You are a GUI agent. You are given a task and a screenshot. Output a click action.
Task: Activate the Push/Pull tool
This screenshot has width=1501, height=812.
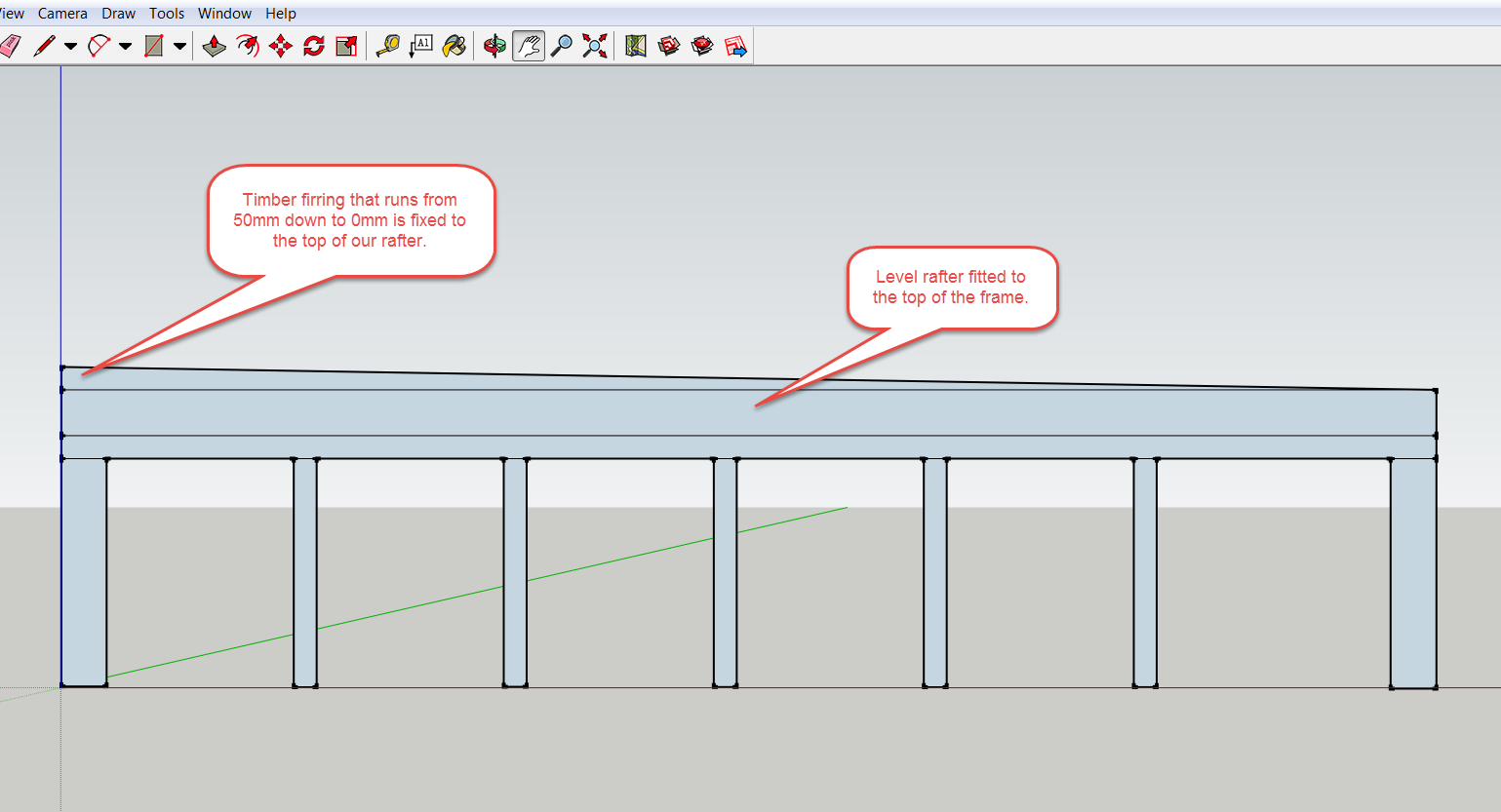(215, 46)
